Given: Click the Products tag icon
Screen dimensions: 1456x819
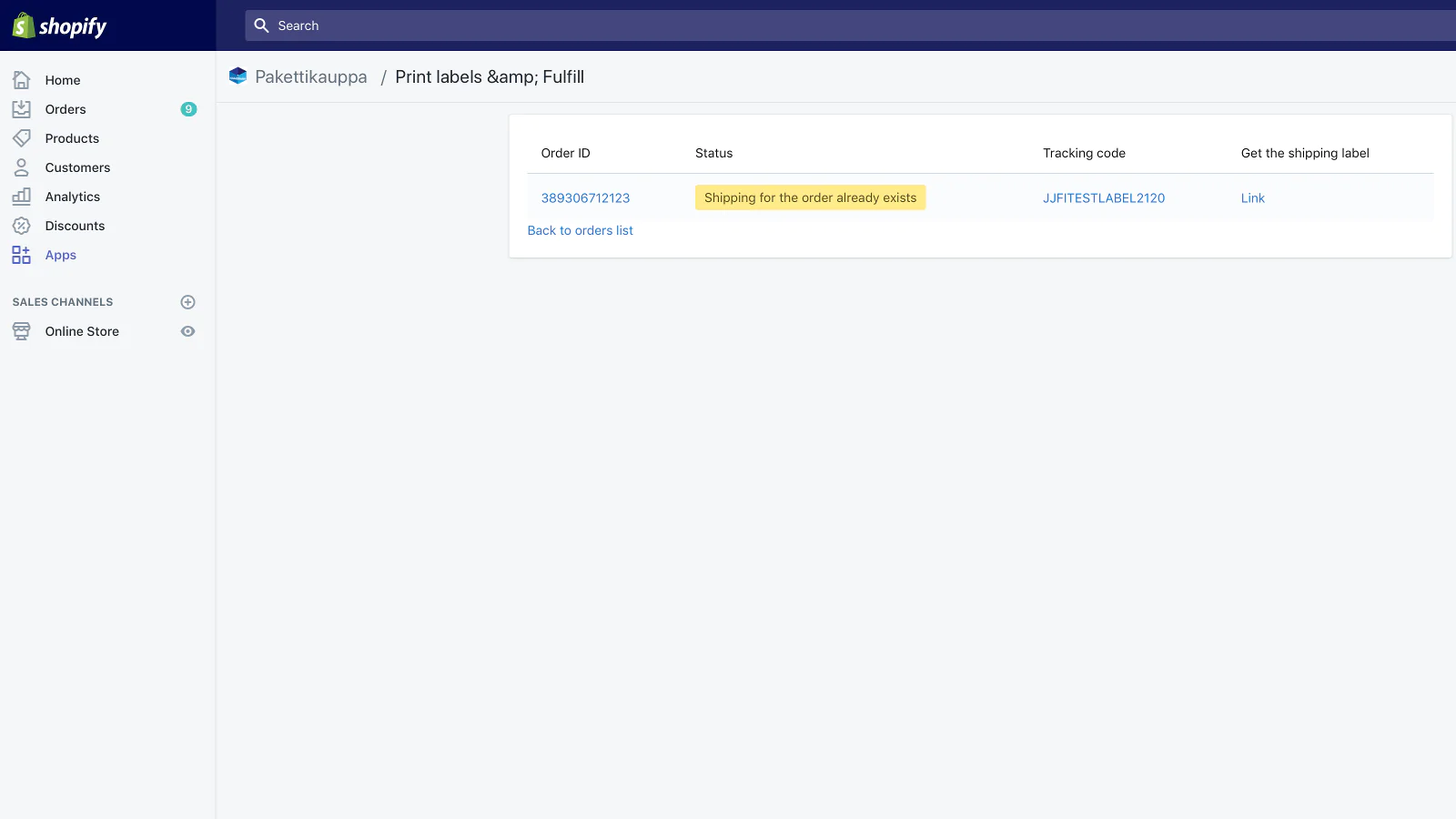Looking at the screenshot, I should tap(22, 138).
